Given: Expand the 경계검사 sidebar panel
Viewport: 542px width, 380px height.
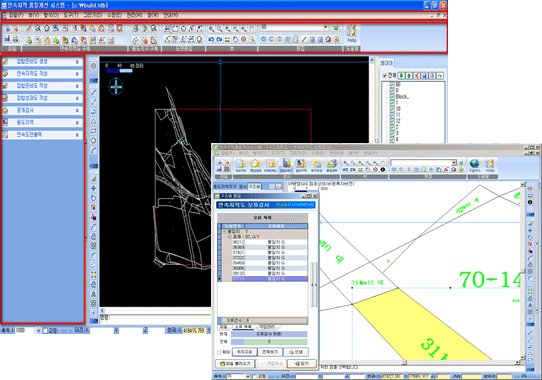Looking at the screenshot, I should (43, 111).
